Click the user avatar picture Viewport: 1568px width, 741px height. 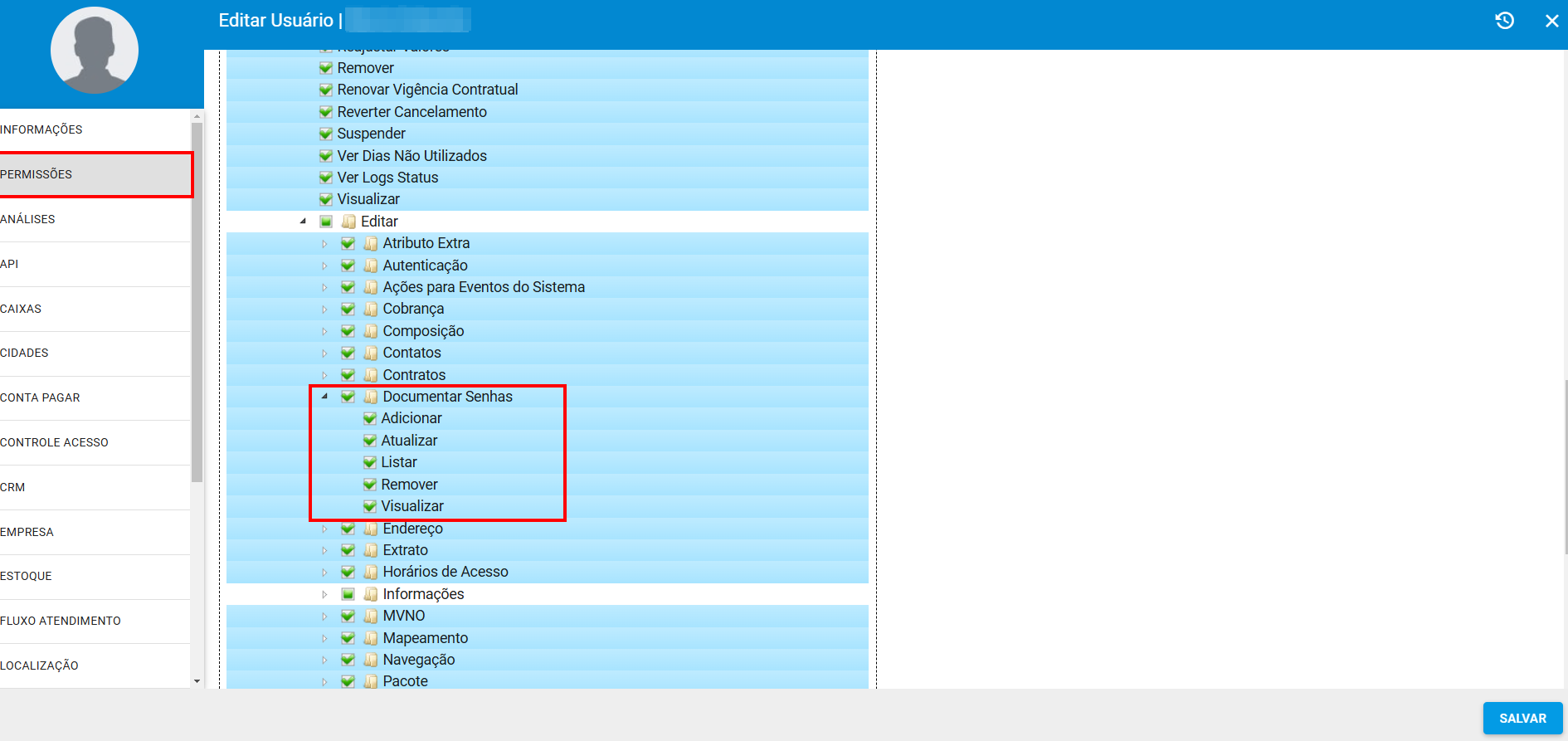tap(95, 50)
